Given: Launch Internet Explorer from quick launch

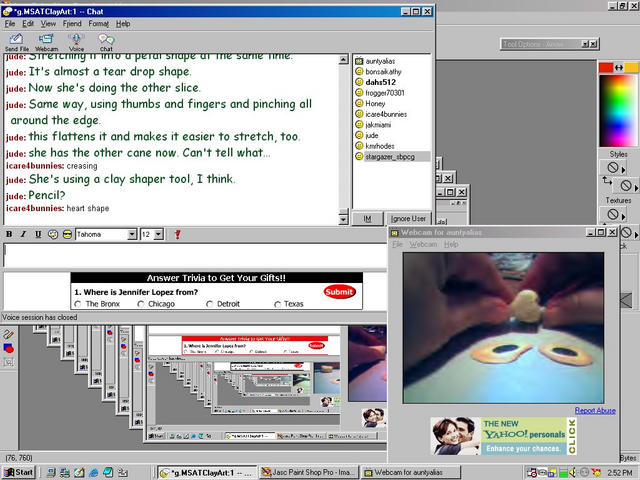Looking at the screenshot, I should [x=93, y=472].
